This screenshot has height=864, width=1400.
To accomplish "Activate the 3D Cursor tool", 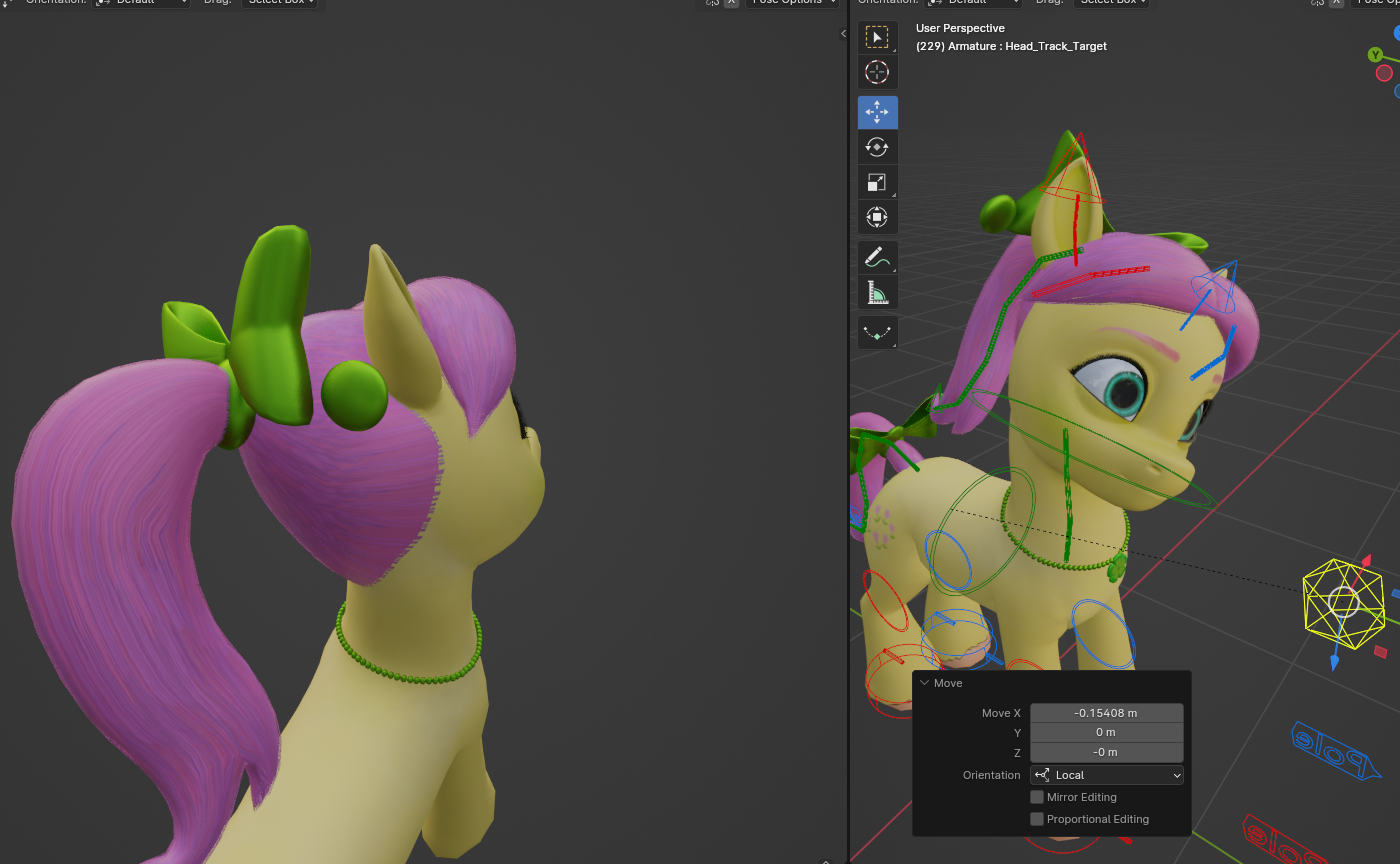I will pos(877,72).
